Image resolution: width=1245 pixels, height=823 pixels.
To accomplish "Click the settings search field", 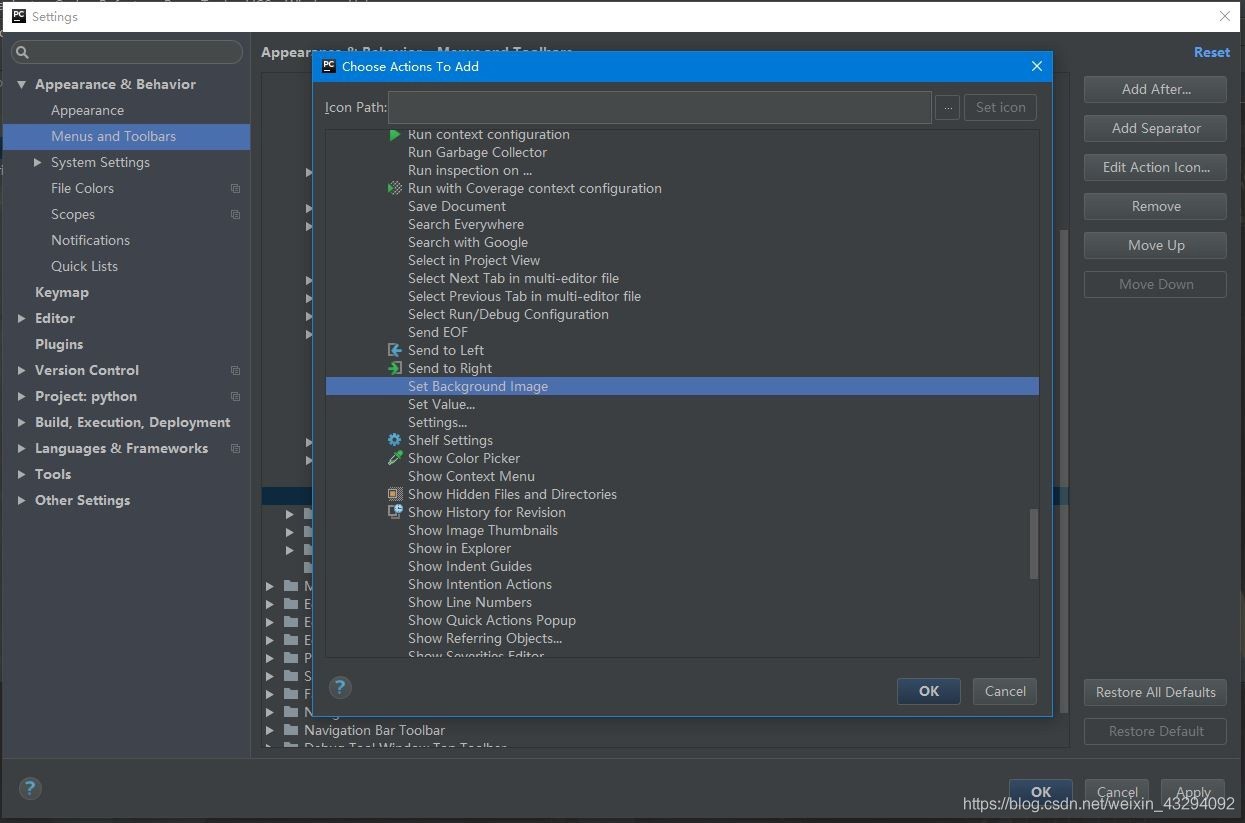I will coord(127,52).
